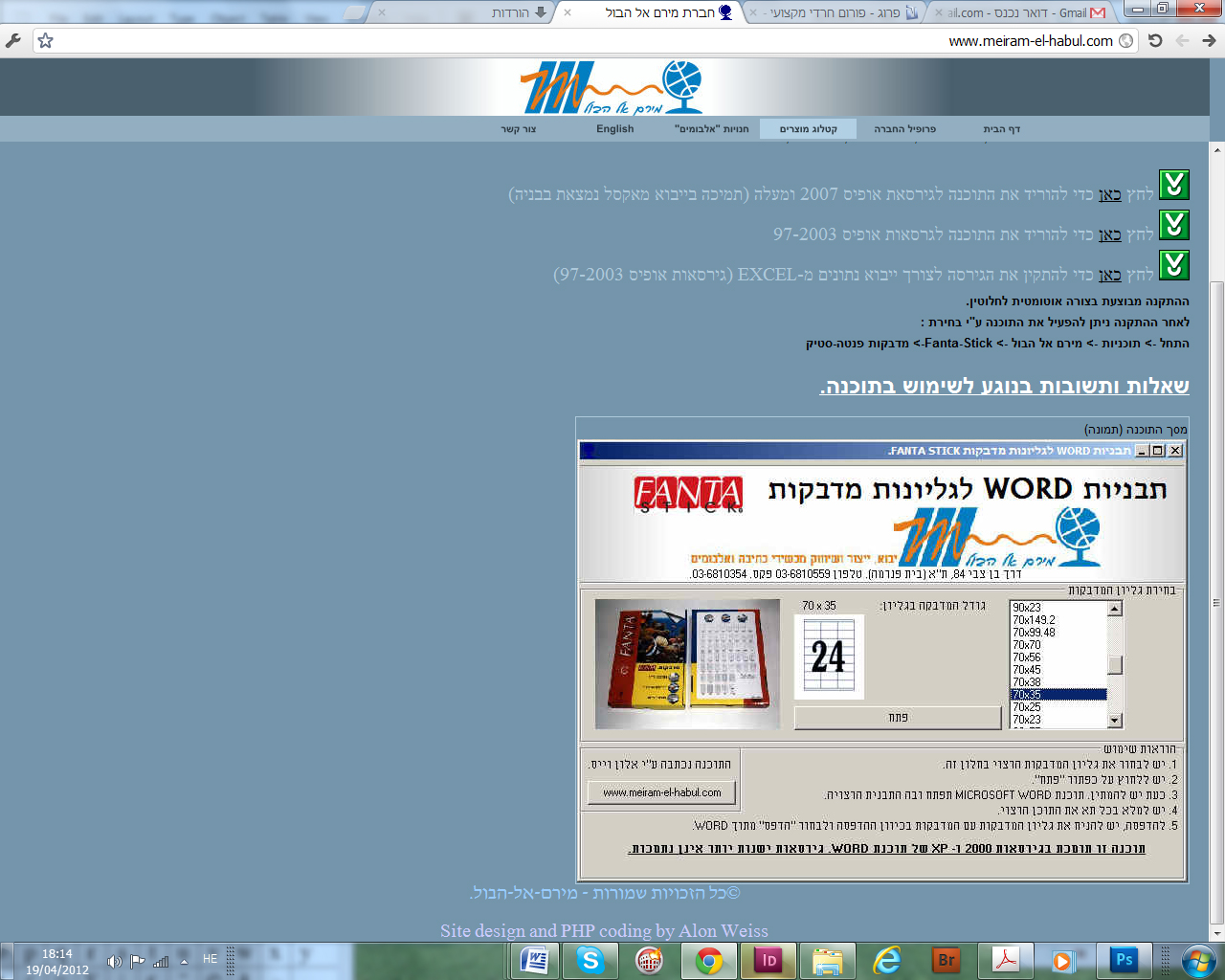This screenshot has width=1225, height=980.
Task: Click the Chrome icon in the taskbar
Action: tap(708, 960)
